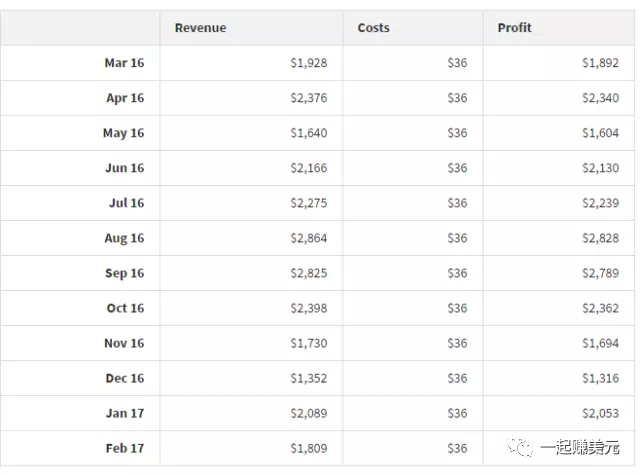Select the Mar 16 row label
Image resolution: width=640 pixels, height=475 pixels.
(x=124, y=63)
